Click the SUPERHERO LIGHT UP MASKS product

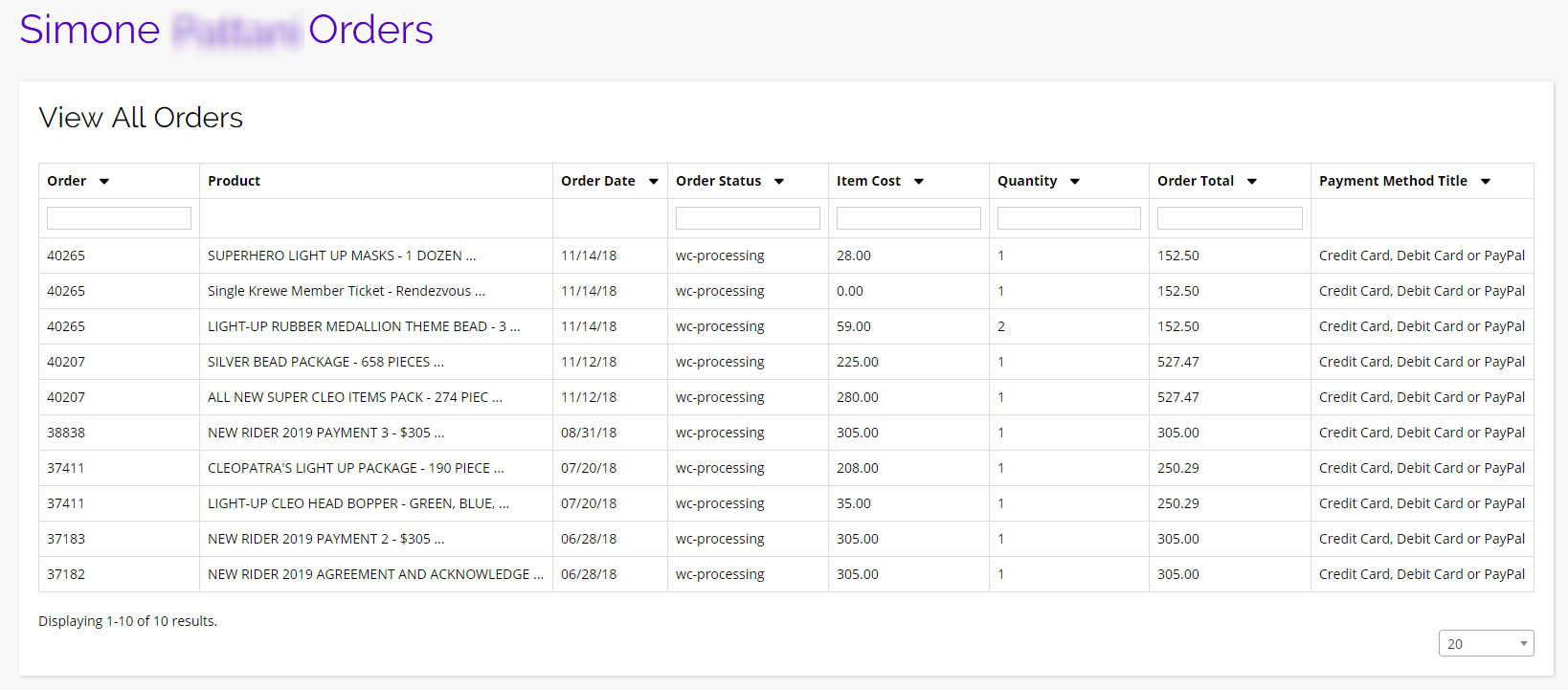(x=341, y=256)
